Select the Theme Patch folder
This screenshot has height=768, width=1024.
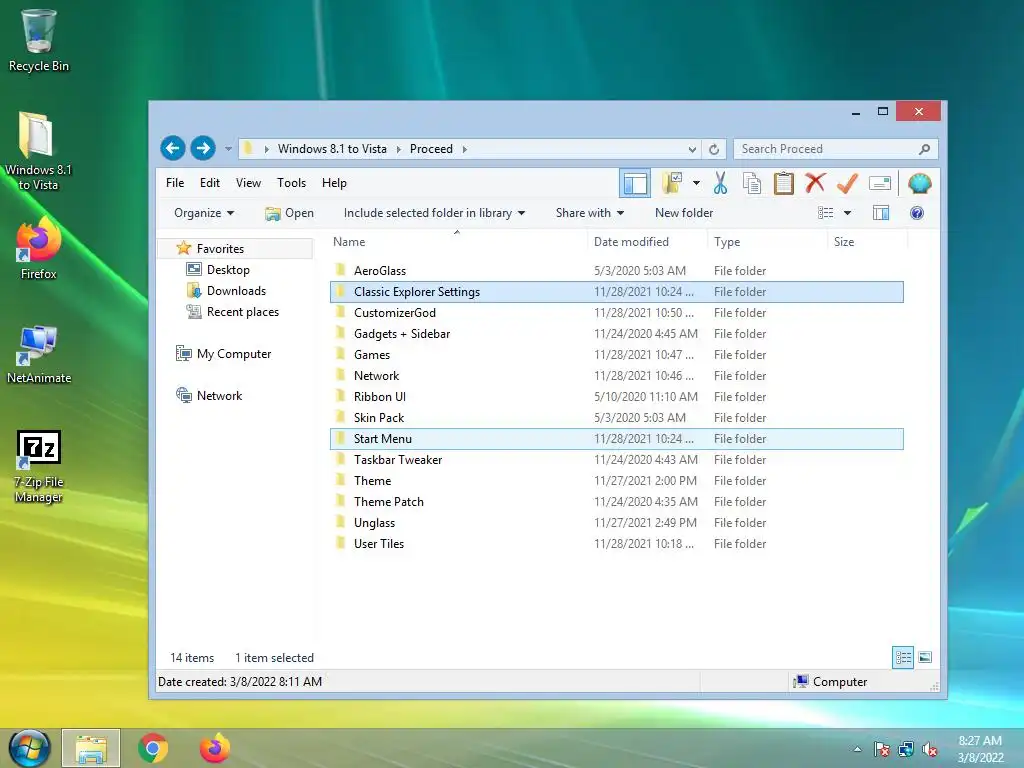pyautogui.click(x=616, y=502)
